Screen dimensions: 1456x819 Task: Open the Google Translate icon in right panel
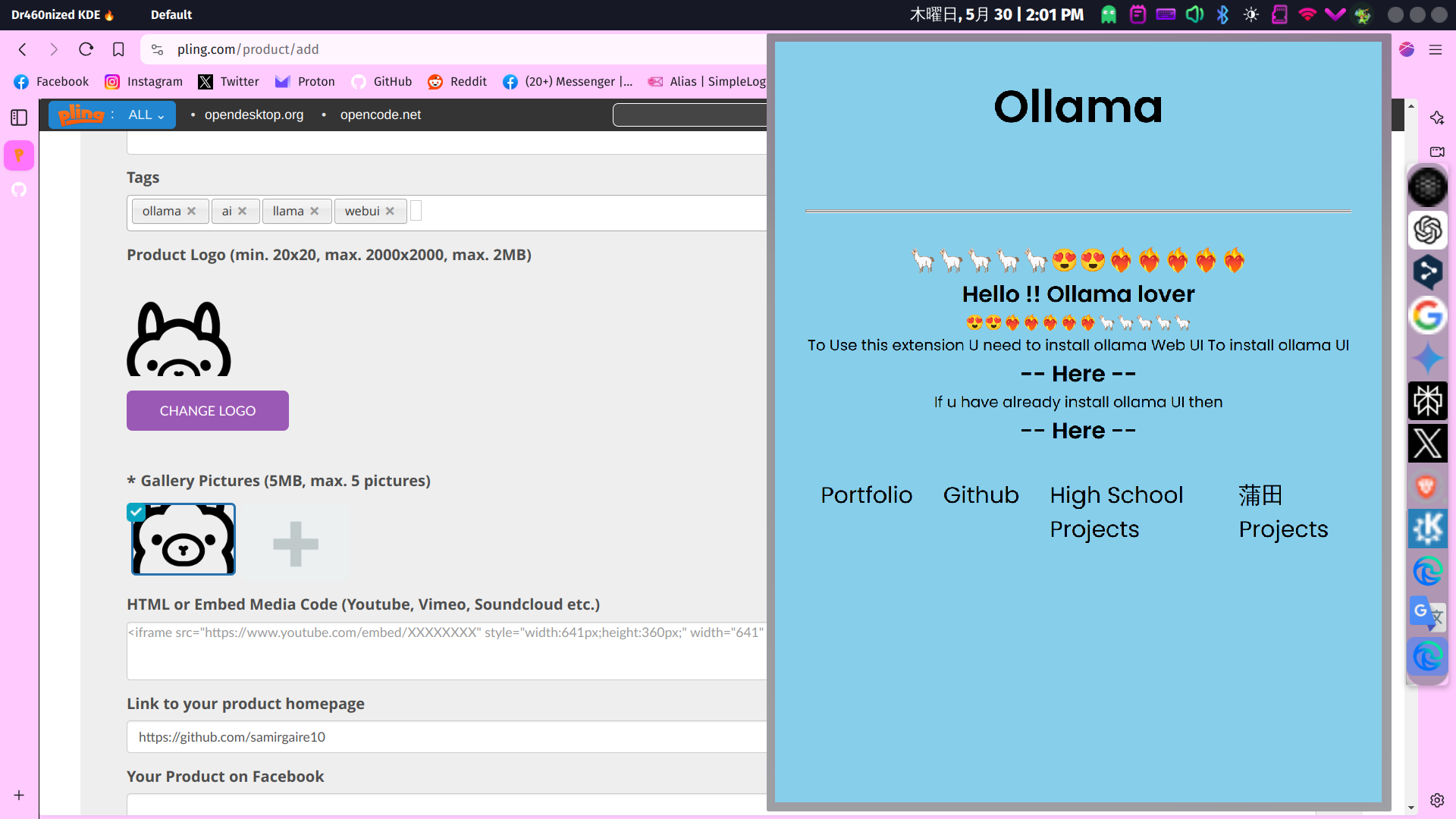(x=1428, y=614)
